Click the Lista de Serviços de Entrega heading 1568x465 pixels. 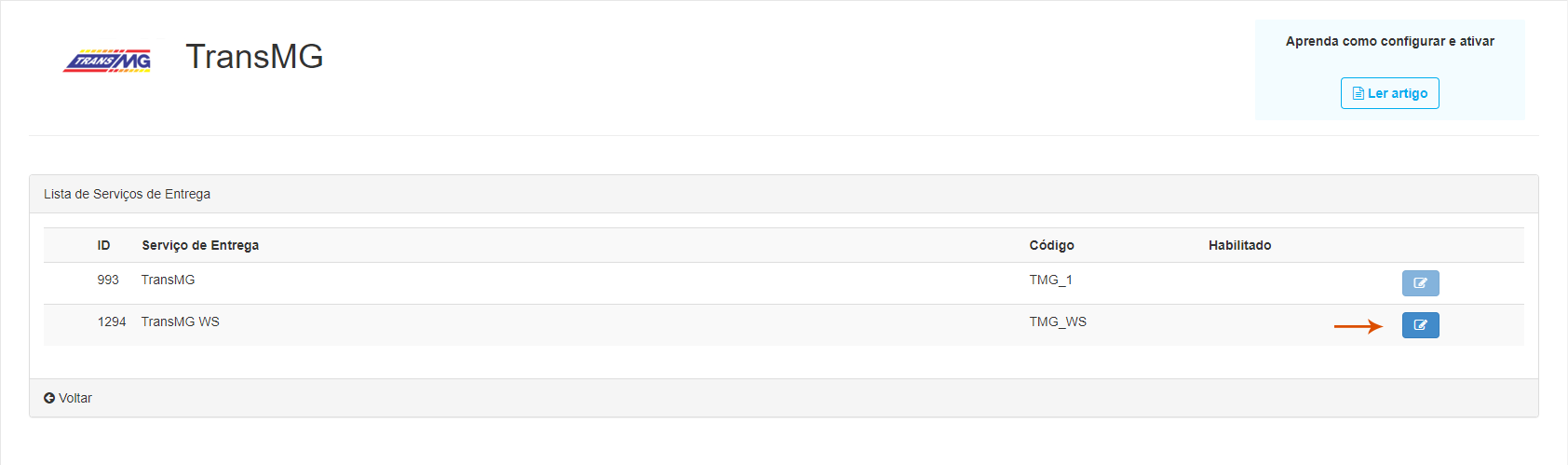coord(127,194)
